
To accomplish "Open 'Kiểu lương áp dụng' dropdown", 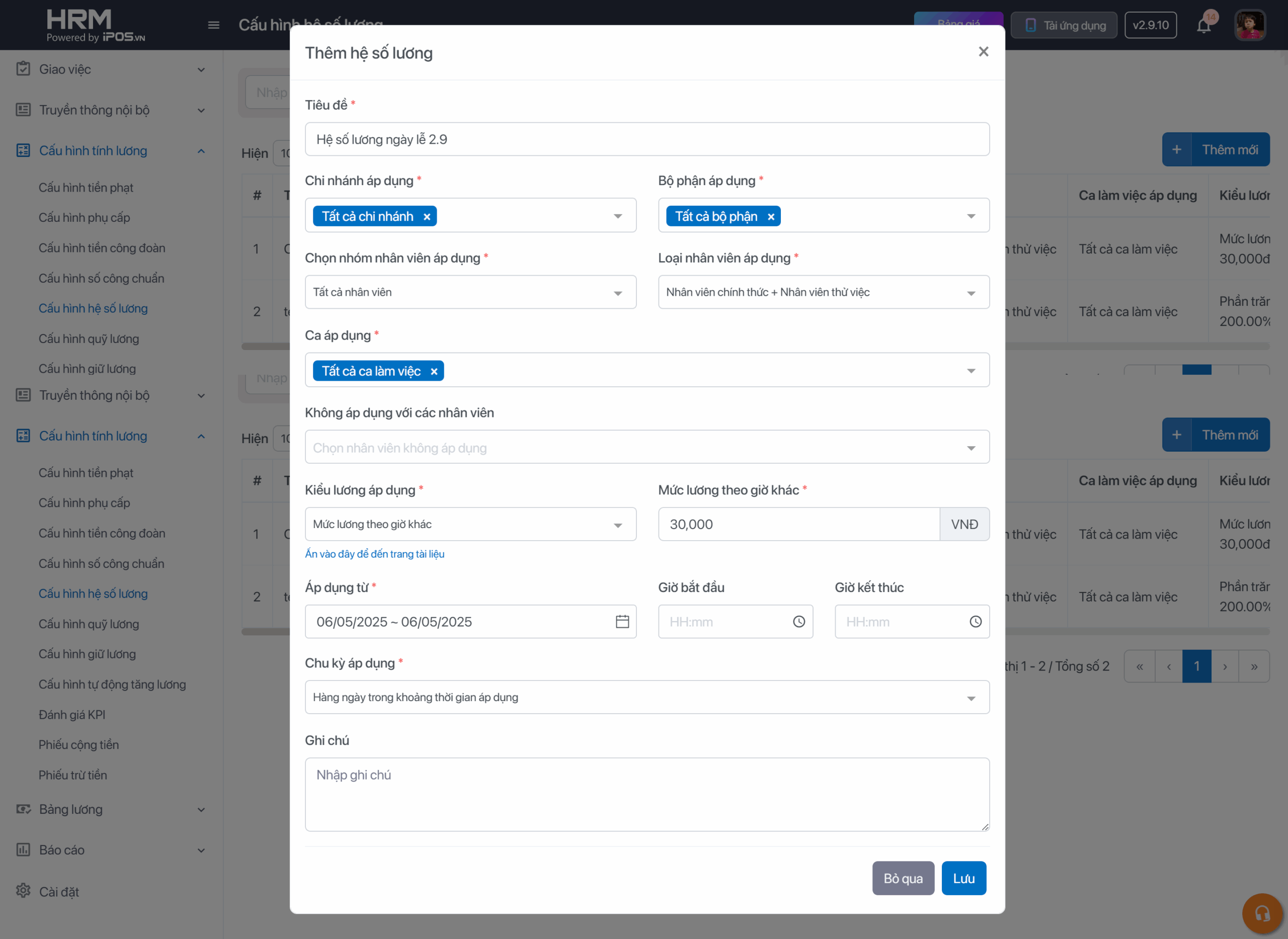I will pos(470,524).
